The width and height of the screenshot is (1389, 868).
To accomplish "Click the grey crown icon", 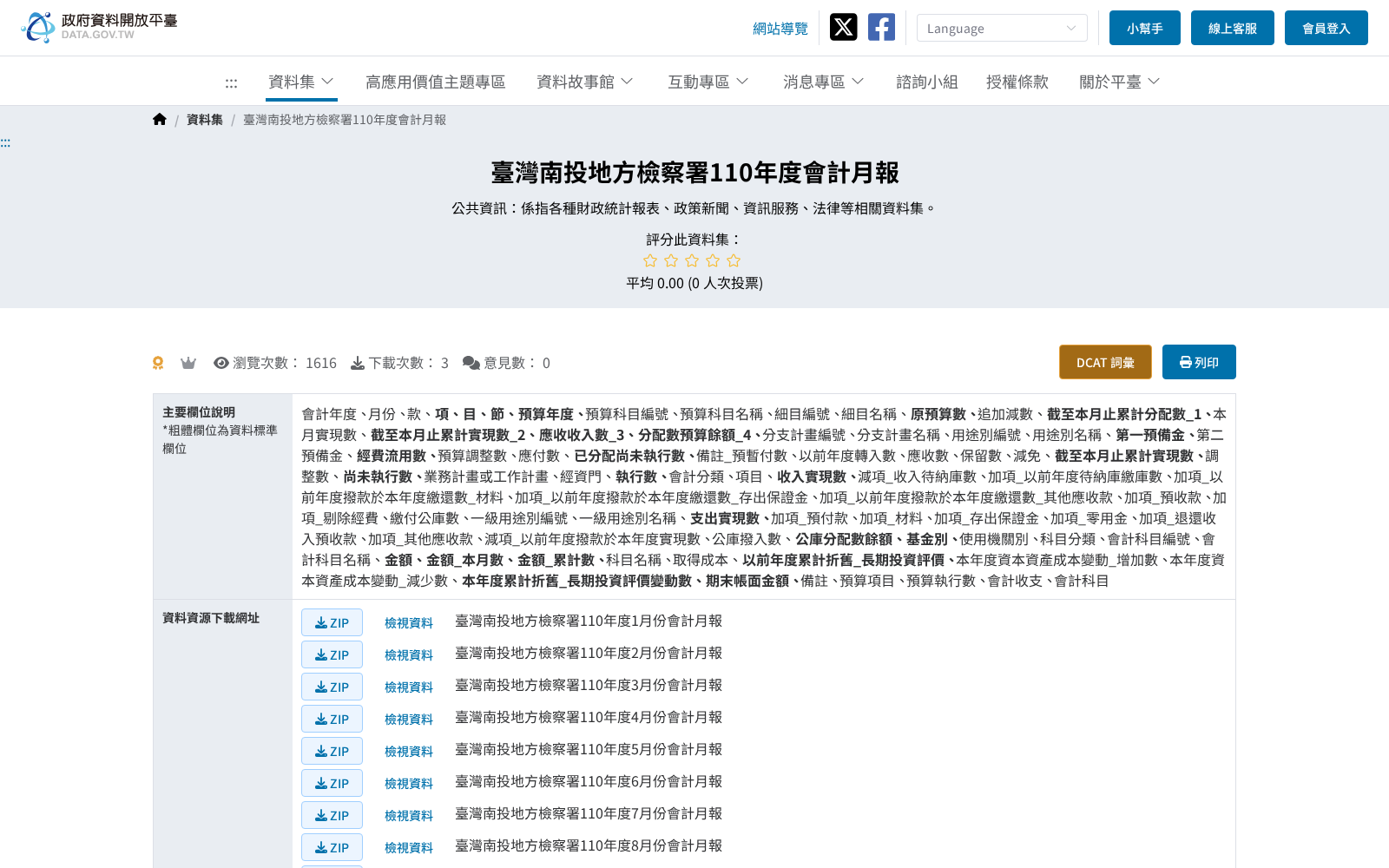I will 188,363.
